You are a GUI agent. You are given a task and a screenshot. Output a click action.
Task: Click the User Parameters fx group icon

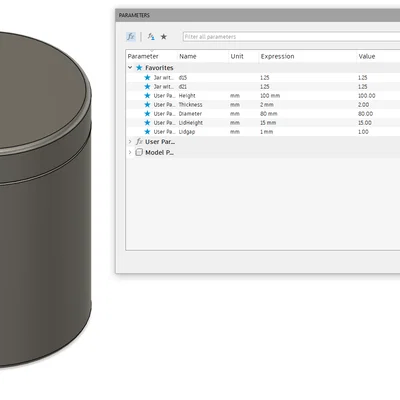click(139, 142)
